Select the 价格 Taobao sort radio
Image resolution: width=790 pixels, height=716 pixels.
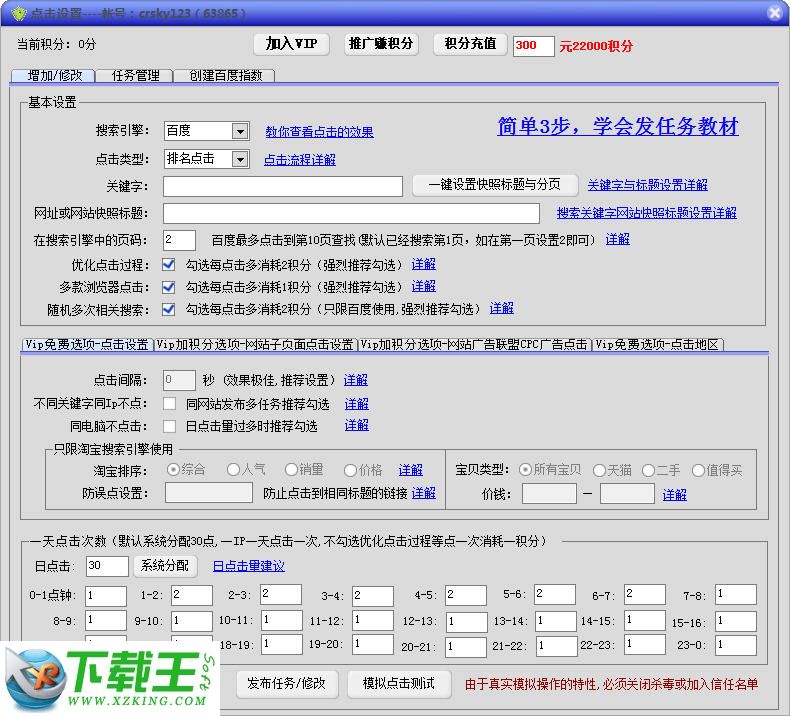tap(350, 471)
